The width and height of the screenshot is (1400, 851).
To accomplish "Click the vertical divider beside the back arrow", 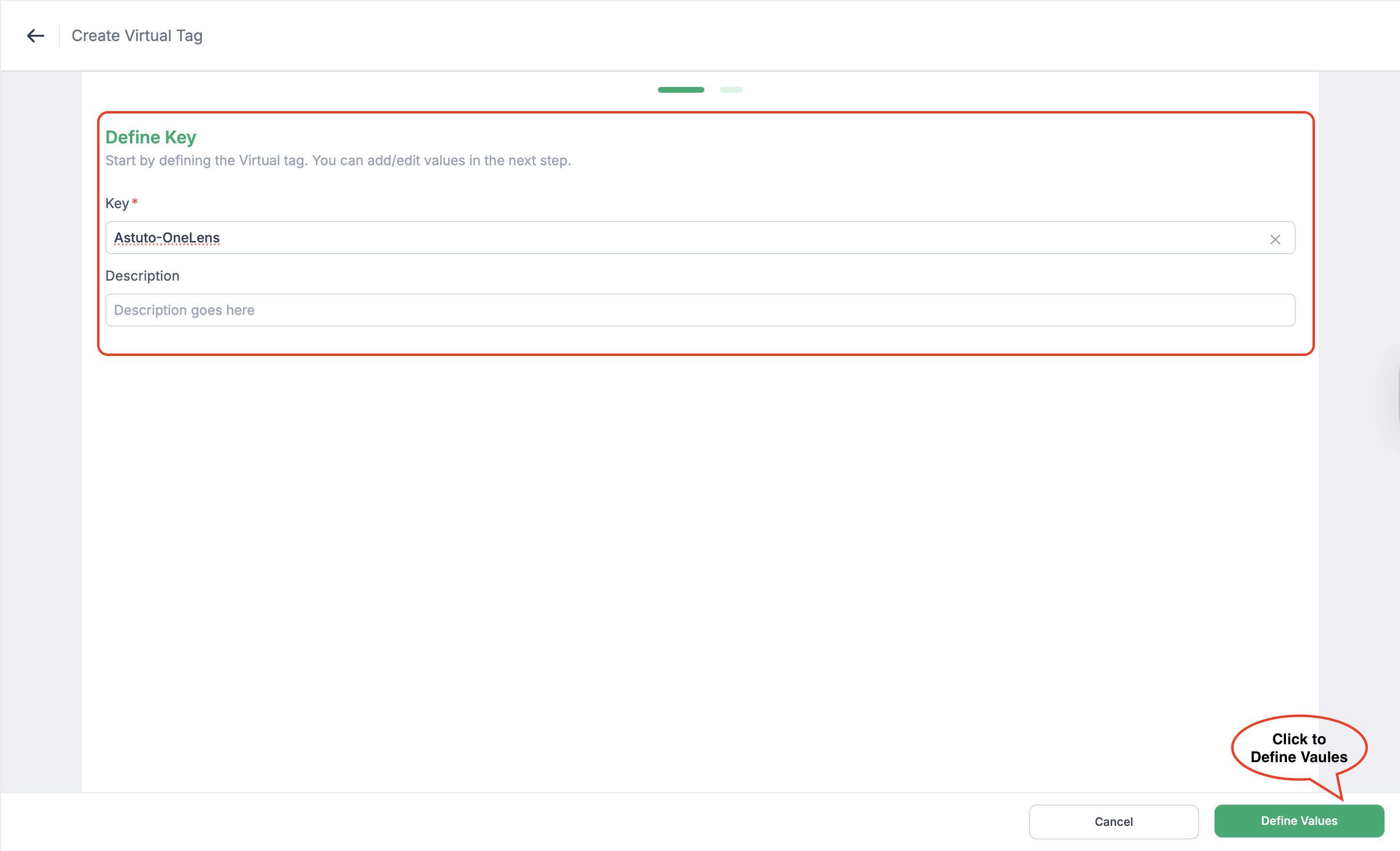I will [x=59, y=36].
